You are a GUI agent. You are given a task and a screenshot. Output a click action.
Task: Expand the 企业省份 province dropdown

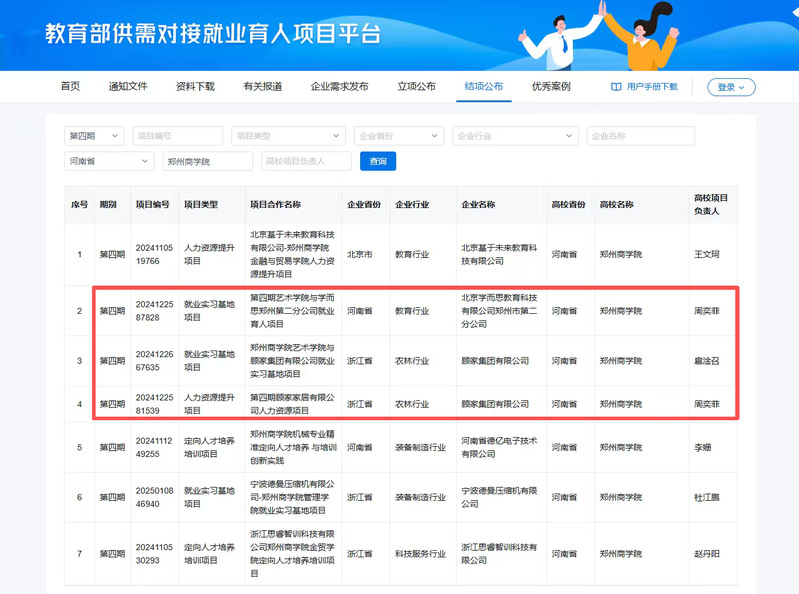point(398,136)
